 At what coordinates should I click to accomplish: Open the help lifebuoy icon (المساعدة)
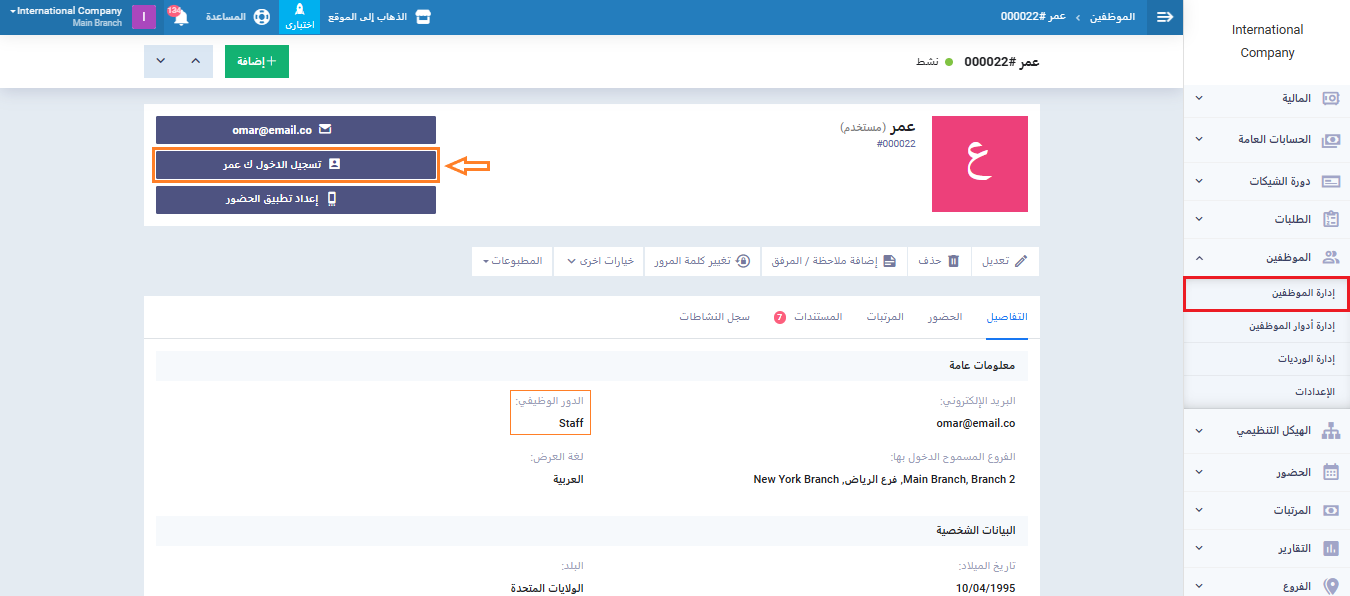pos(261,17)
